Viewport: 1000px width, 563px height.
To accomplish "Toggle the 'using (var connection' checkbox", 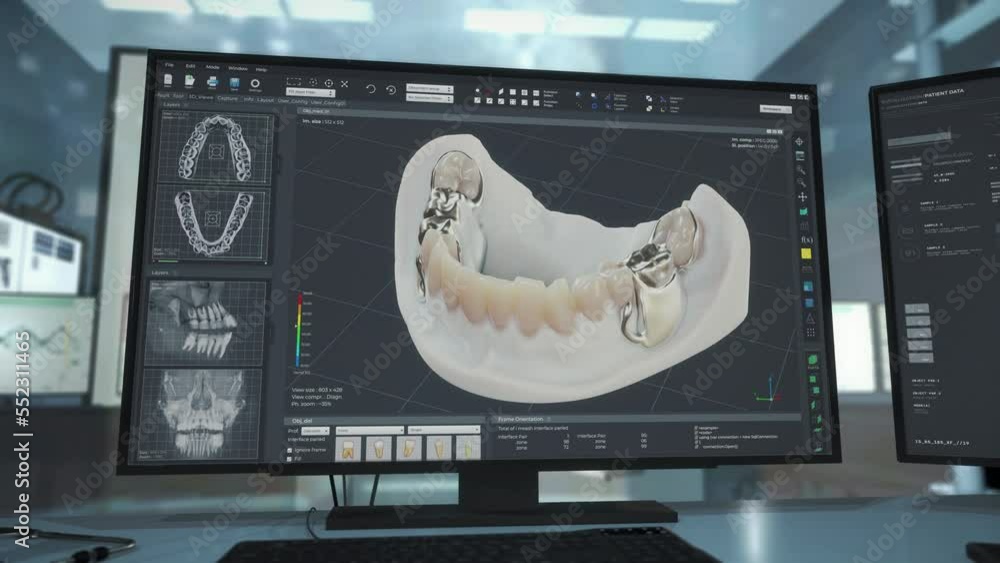I will click(x=696, y=437).
